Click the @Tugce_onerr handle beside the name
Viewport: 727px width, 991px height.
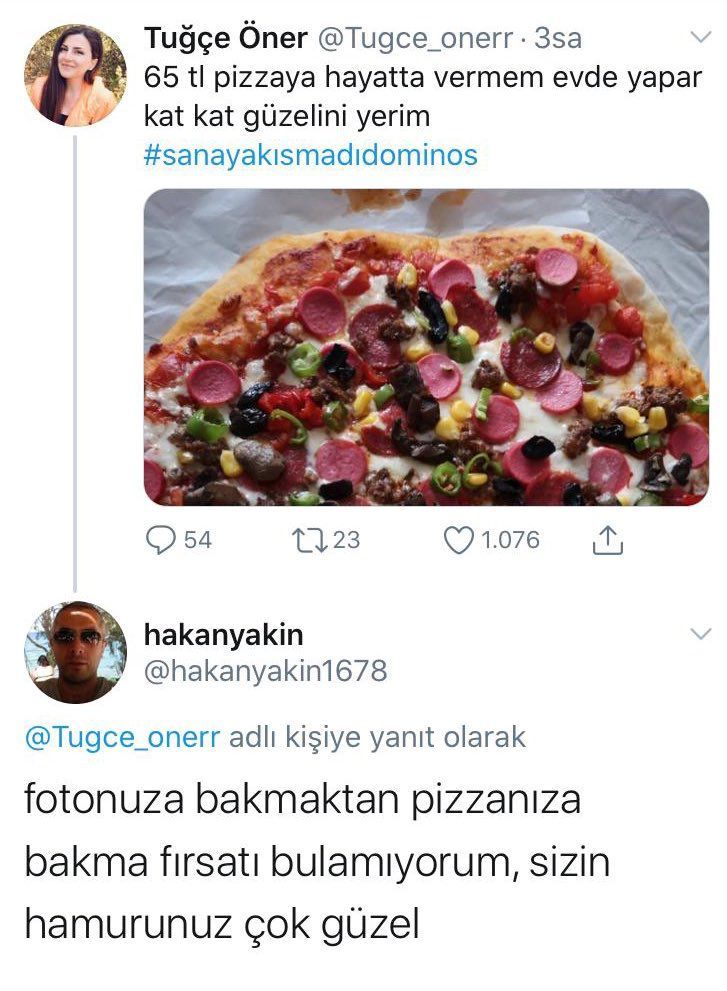point(420,39)
